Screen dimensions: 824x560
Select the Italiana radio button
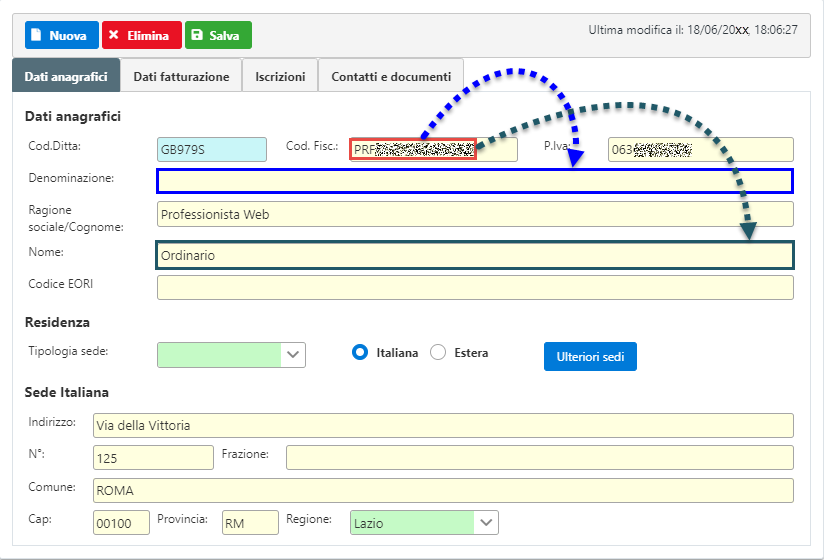(x=360, y=353)
